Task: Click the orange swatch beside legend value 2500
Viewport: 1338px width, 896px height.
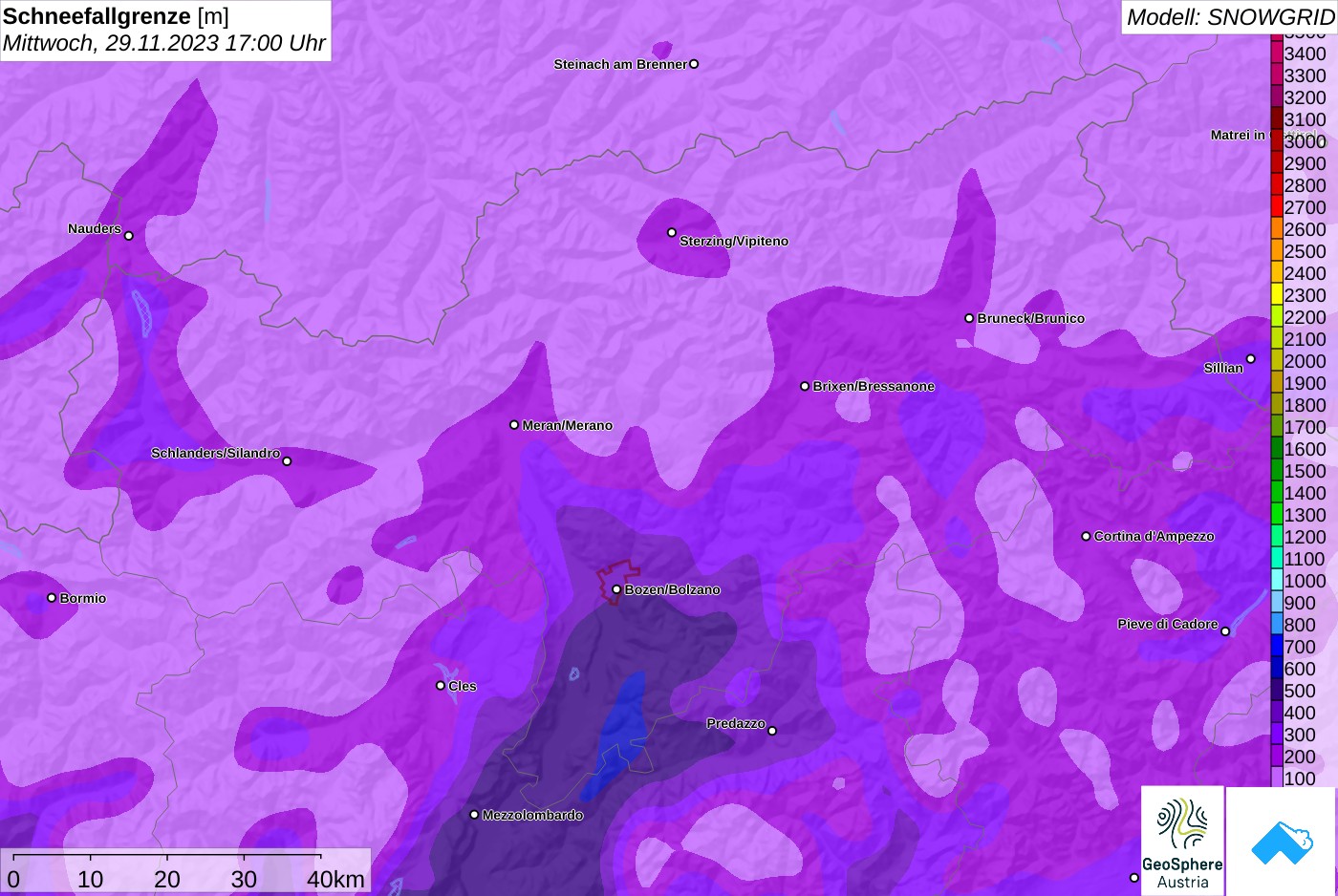Action: click(x=1277, y=250)
